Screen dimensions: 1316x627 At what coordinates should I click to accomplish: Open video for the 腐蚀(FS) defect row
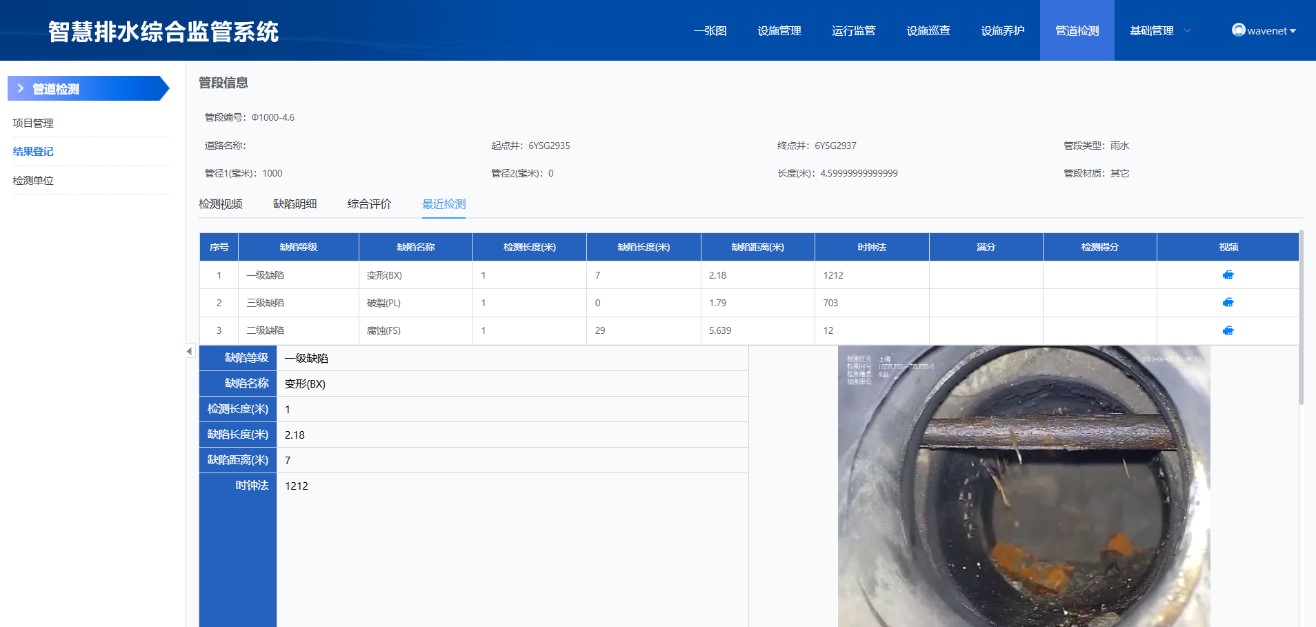(1229, 330)
